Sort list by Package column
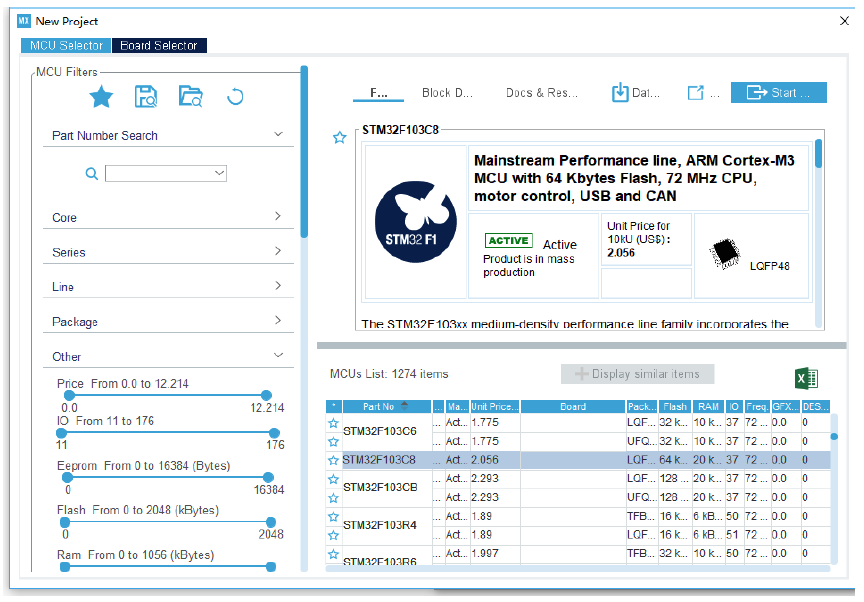 coord(642,406)
